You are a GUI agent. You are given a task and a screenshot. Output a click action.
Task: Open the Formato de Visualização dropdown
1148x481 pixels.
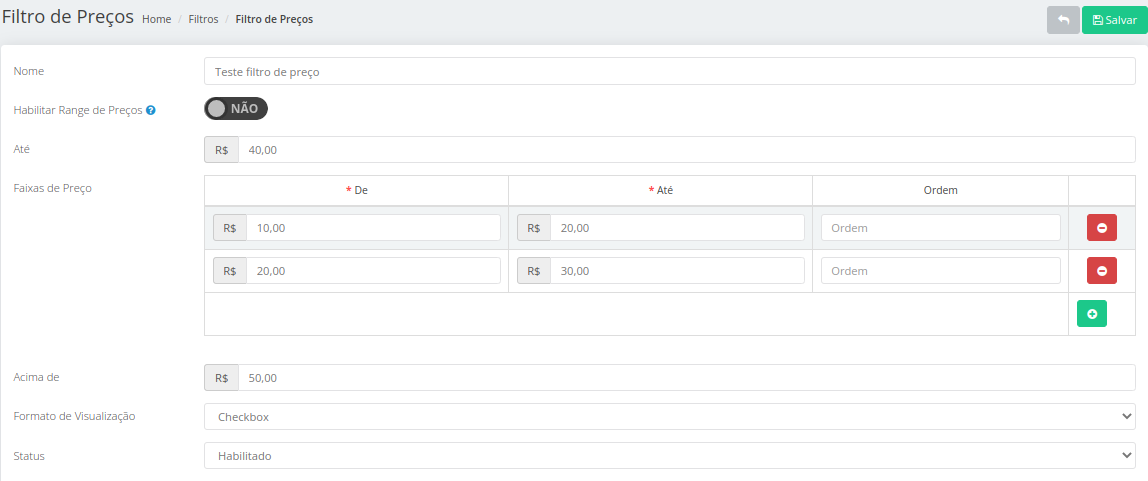pos(670,417)
